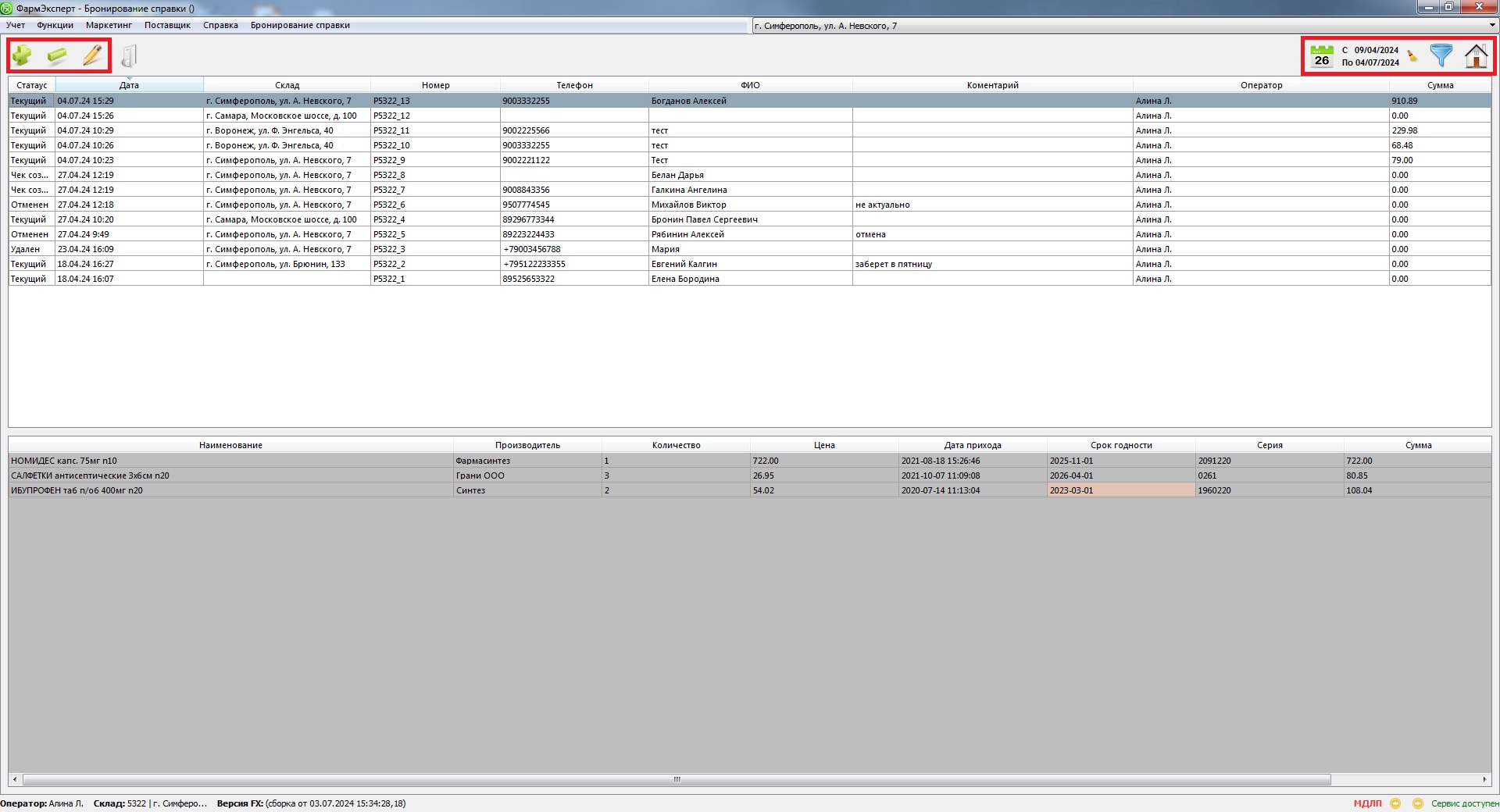The height and width of the screenshot is (812, 1500).
Task: Click the broom clear filter icon
Action: 1412,56
